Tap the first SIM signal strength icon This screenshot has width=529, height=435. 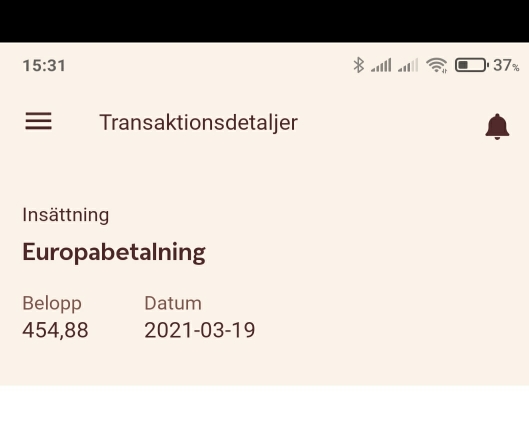coord(381,65)
